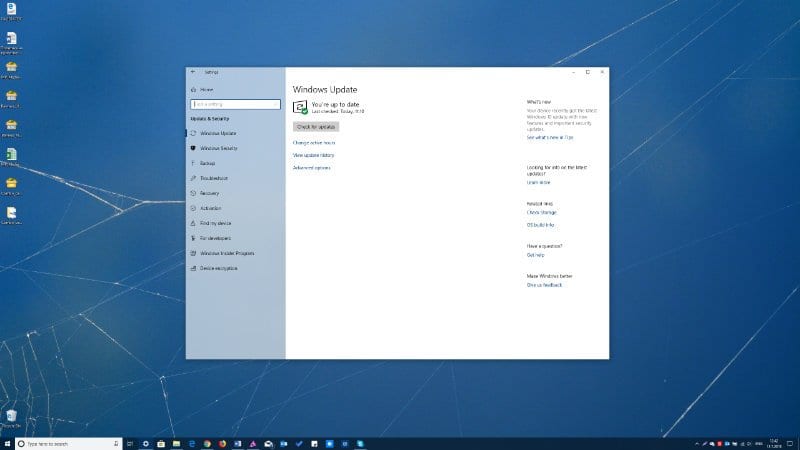Open Backup settings page
The image size is (800, 450).
(x=207, y=163)
